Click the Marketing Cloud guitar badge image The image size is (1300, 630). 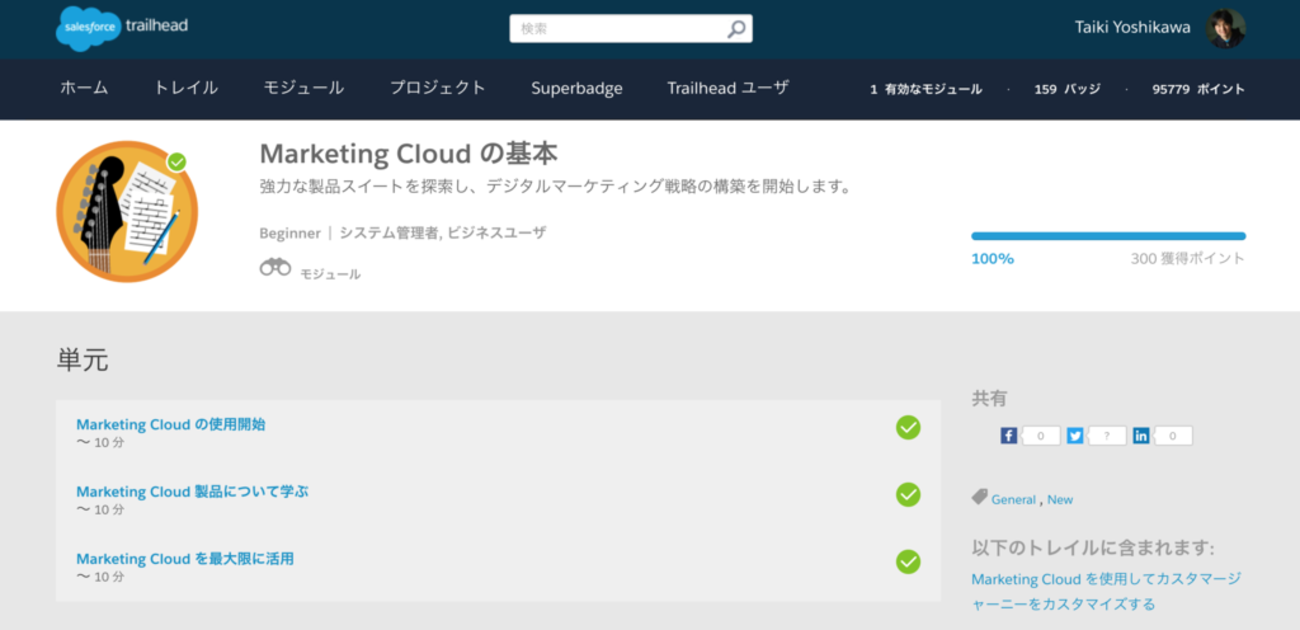[127, 211]
